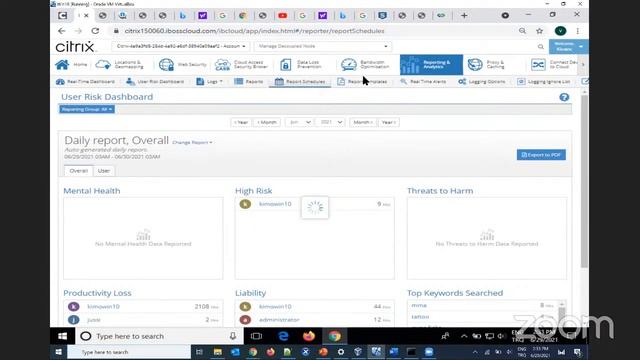This screenshot has height=360, width=640.
Task: Go to previous year
Action: (x=241, y=122)
